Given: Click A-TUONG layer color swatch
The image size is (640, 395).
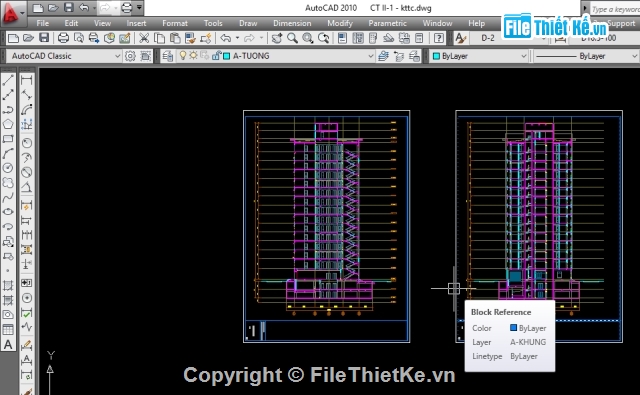Looking at the screenshot, I should pos(227,56).
